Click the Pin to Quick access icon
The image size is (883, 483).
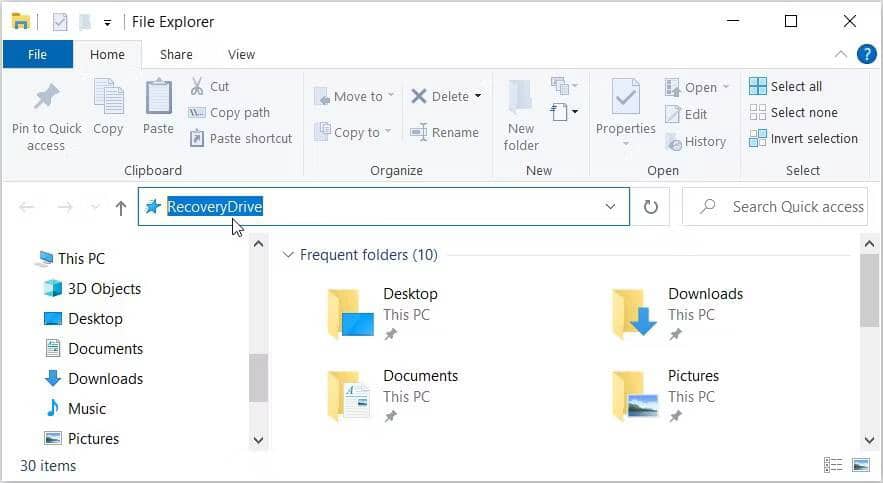(46, 97)
